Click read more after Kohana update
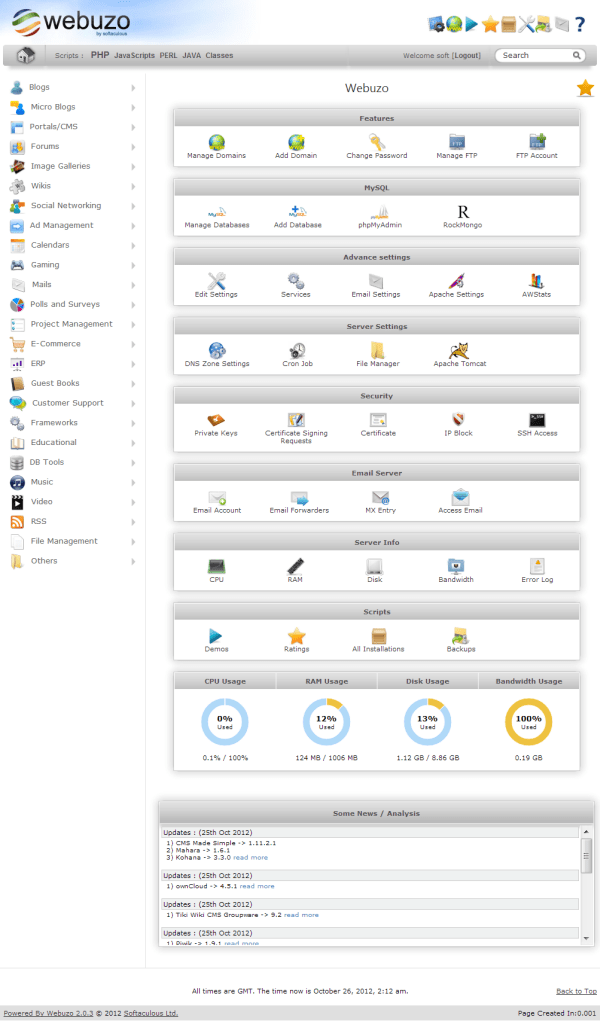 pos(250,858)
